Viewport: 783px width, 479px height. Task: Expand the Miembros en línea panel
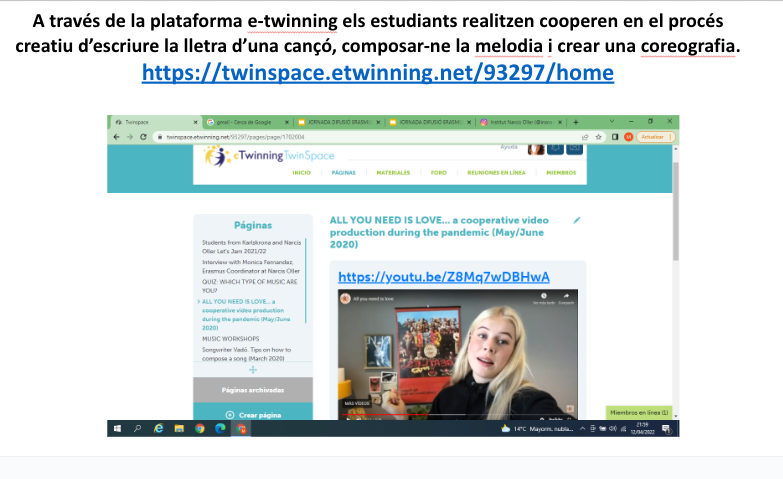click(640, 412)
